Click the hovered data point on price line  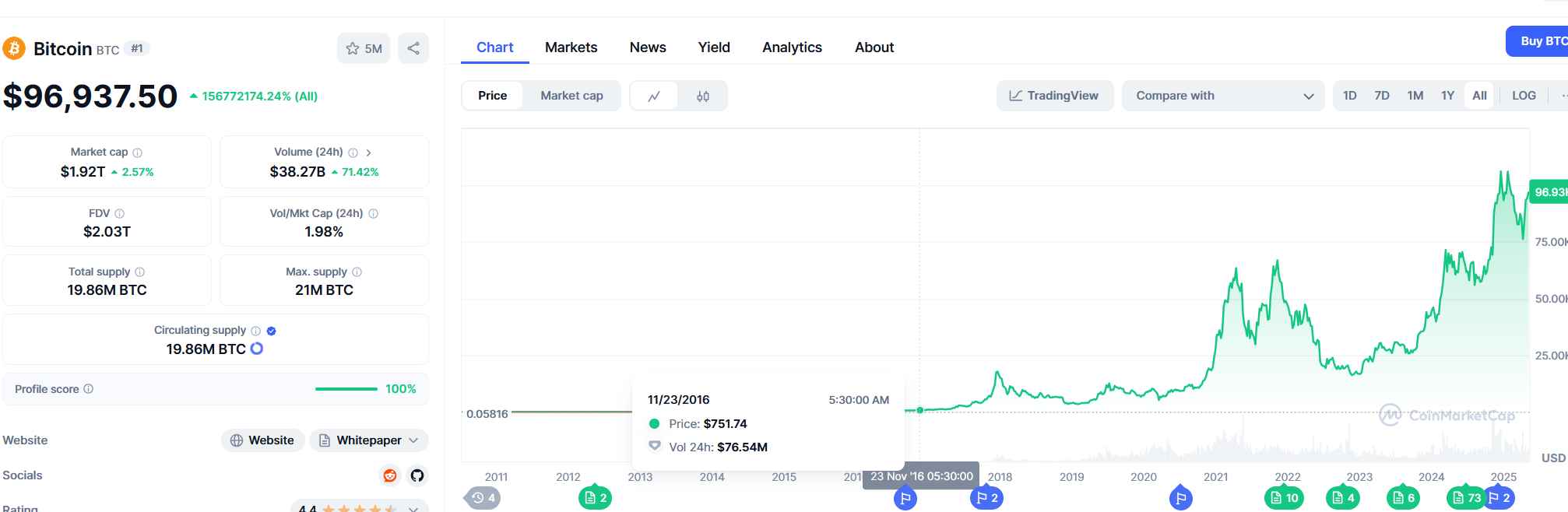[x=919, y=410]
